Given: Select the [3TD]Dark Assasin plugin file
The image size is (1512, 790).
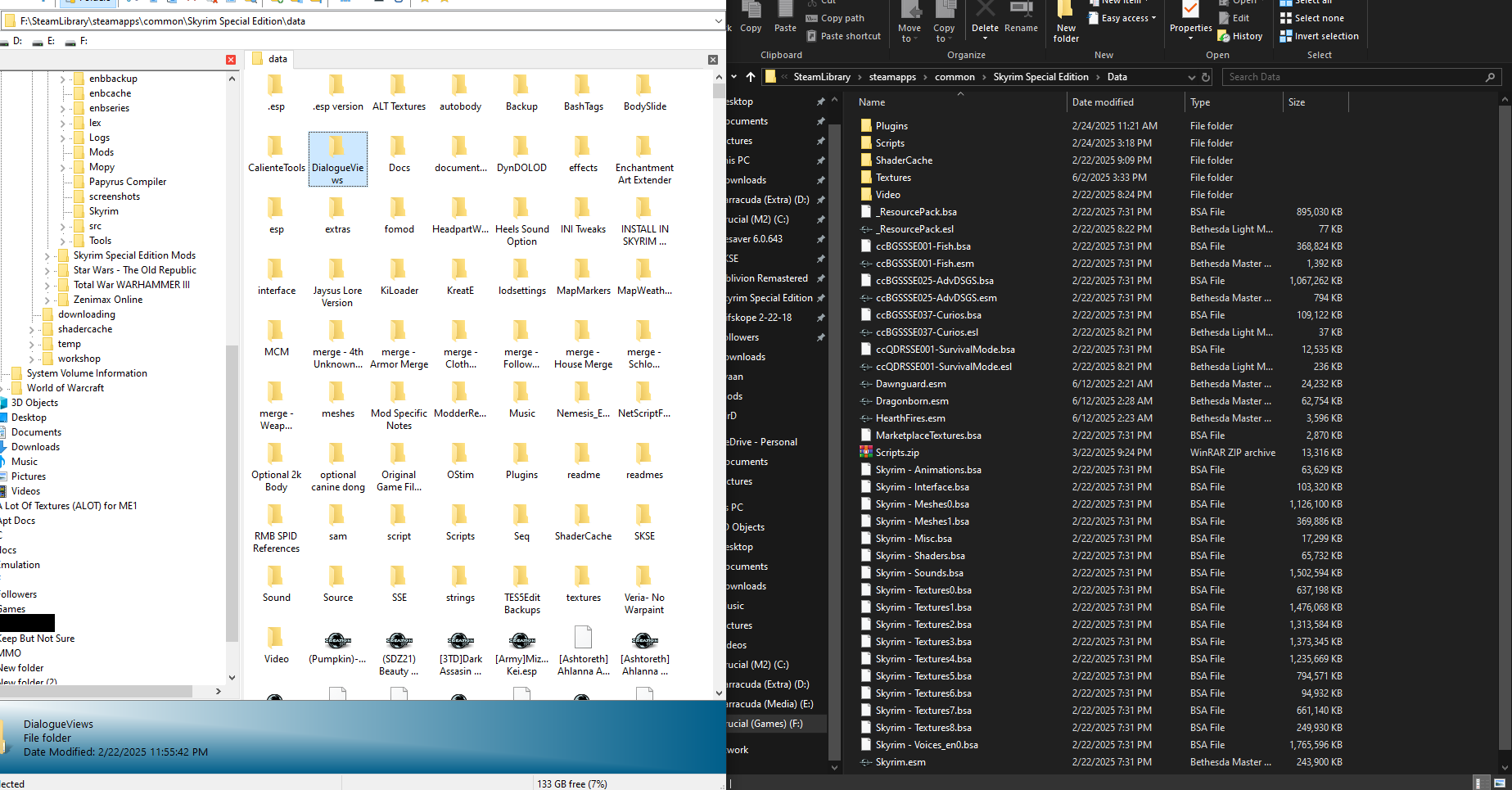Looking at the screenshot, I should pos(460,652).
